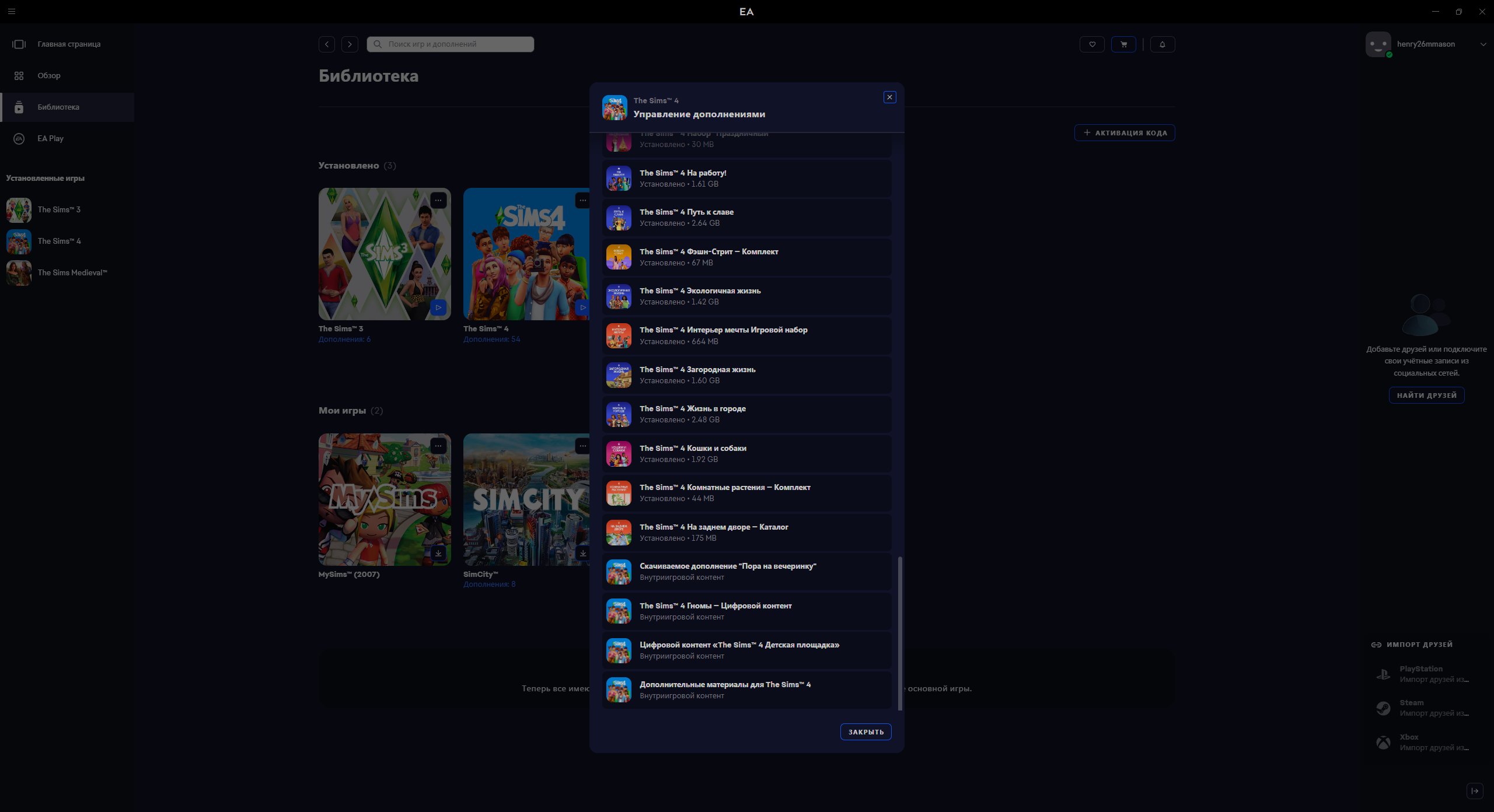This screenshot has width=1494, height=812.
Task: Click the search games and add-ons field
Action: [451, 44]
